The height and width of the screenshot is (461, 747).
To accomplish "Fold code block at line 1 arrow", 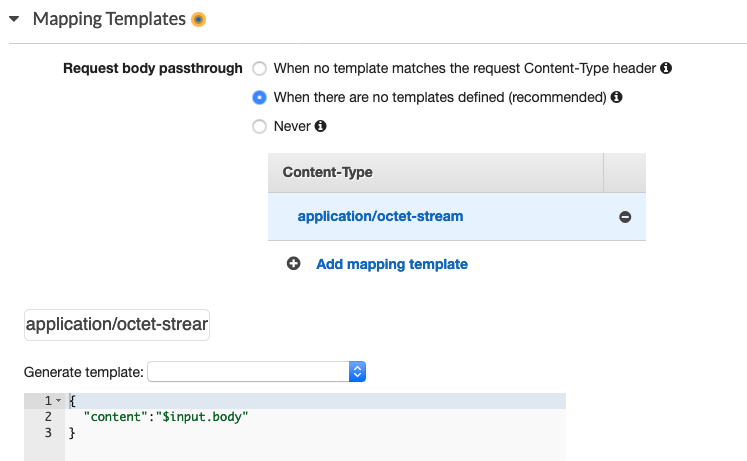I will [x=59, y=401].
